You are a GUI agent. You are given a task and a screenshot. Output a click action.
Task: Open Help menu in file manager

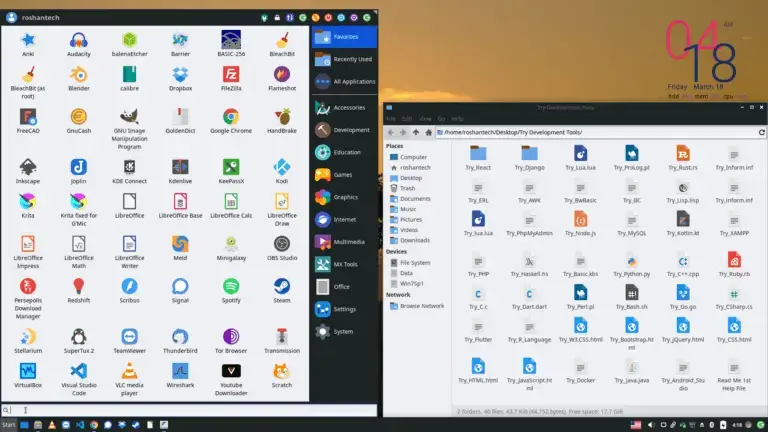(457, 119)
